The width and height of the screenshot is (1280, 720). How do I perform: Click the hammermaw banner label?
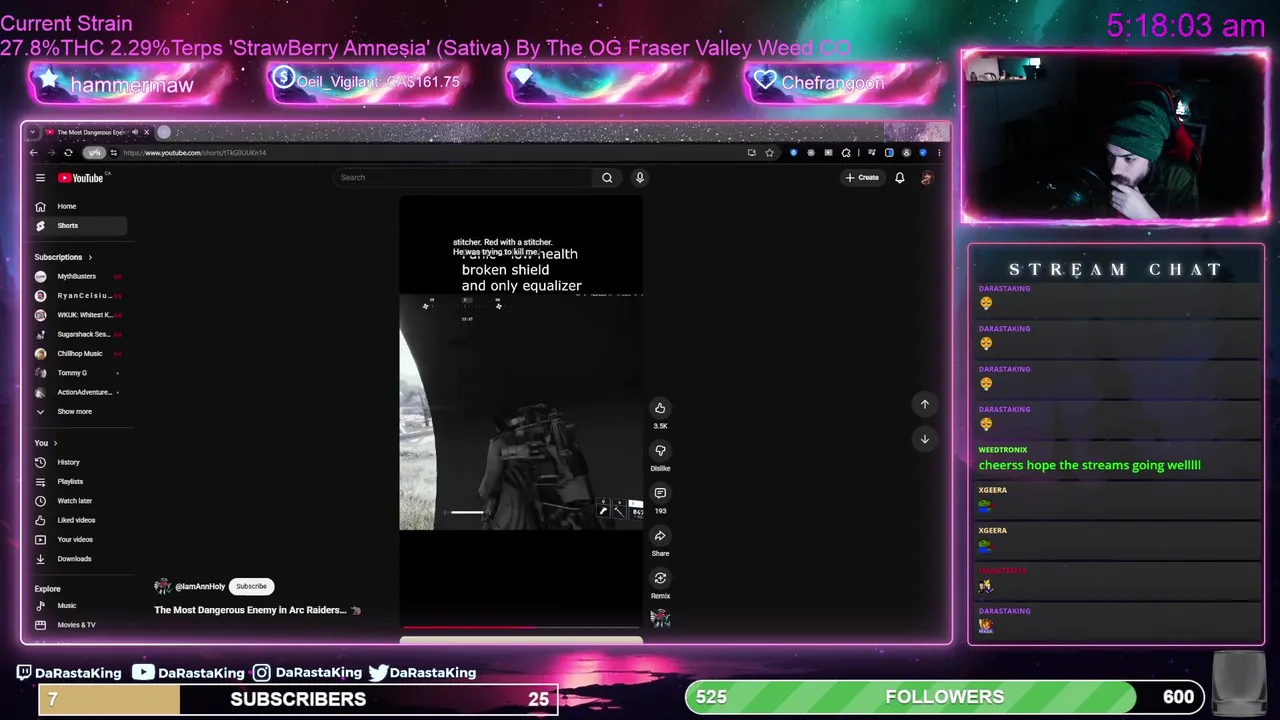click(x=132, y=85)
